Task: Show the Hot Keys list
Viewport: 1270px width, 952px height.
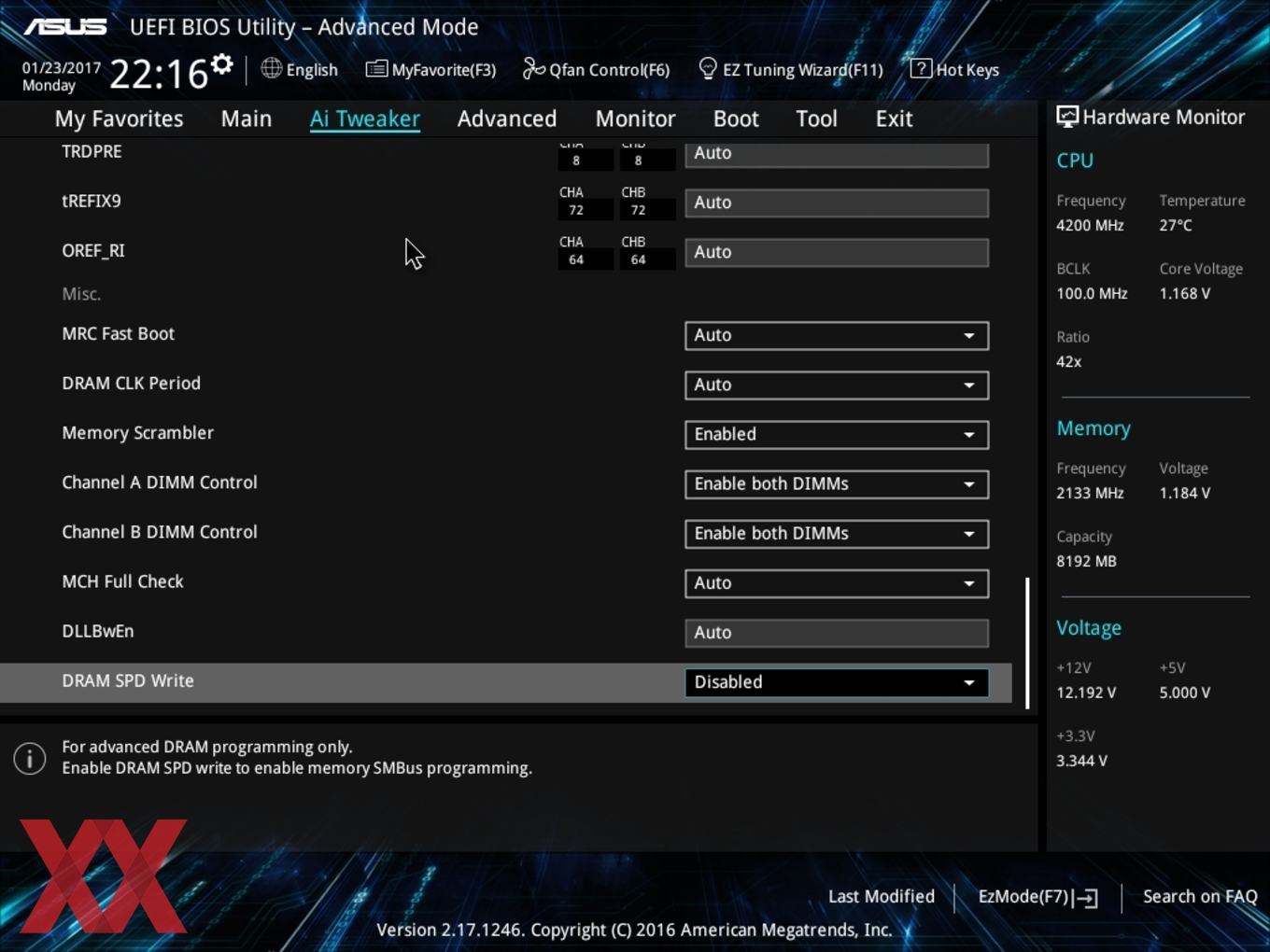Action: 954,69
